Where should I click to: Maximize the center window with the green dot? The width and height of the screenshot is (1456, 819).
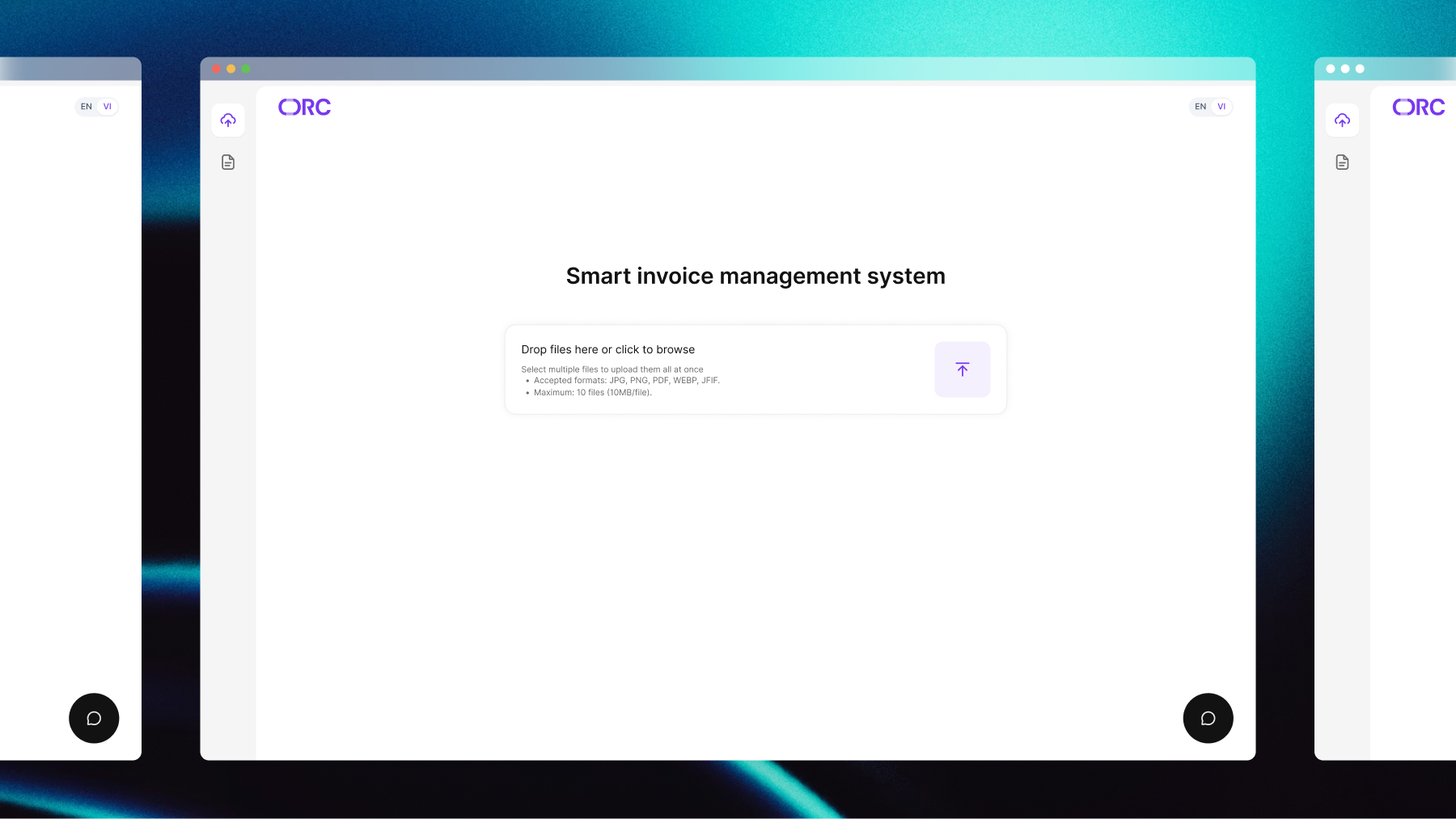(246, 69)
